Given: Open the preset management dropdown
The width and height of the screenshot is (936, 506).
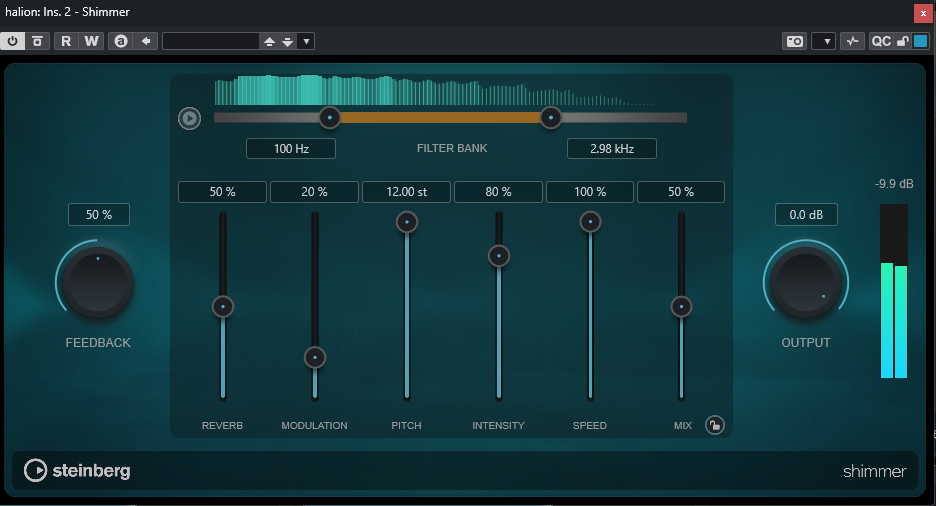Looking at the screenshot, I should coord(306,41).
